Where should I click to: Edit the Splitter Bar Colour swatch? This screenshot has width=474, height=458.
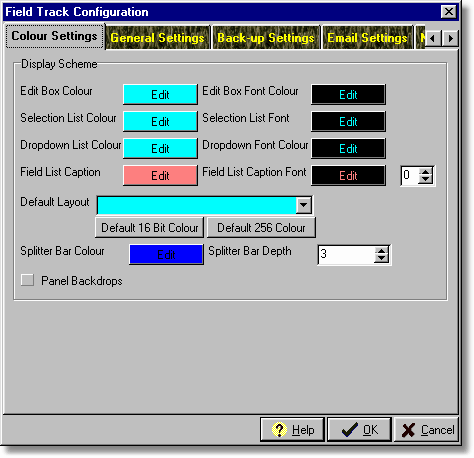(166, 255)
